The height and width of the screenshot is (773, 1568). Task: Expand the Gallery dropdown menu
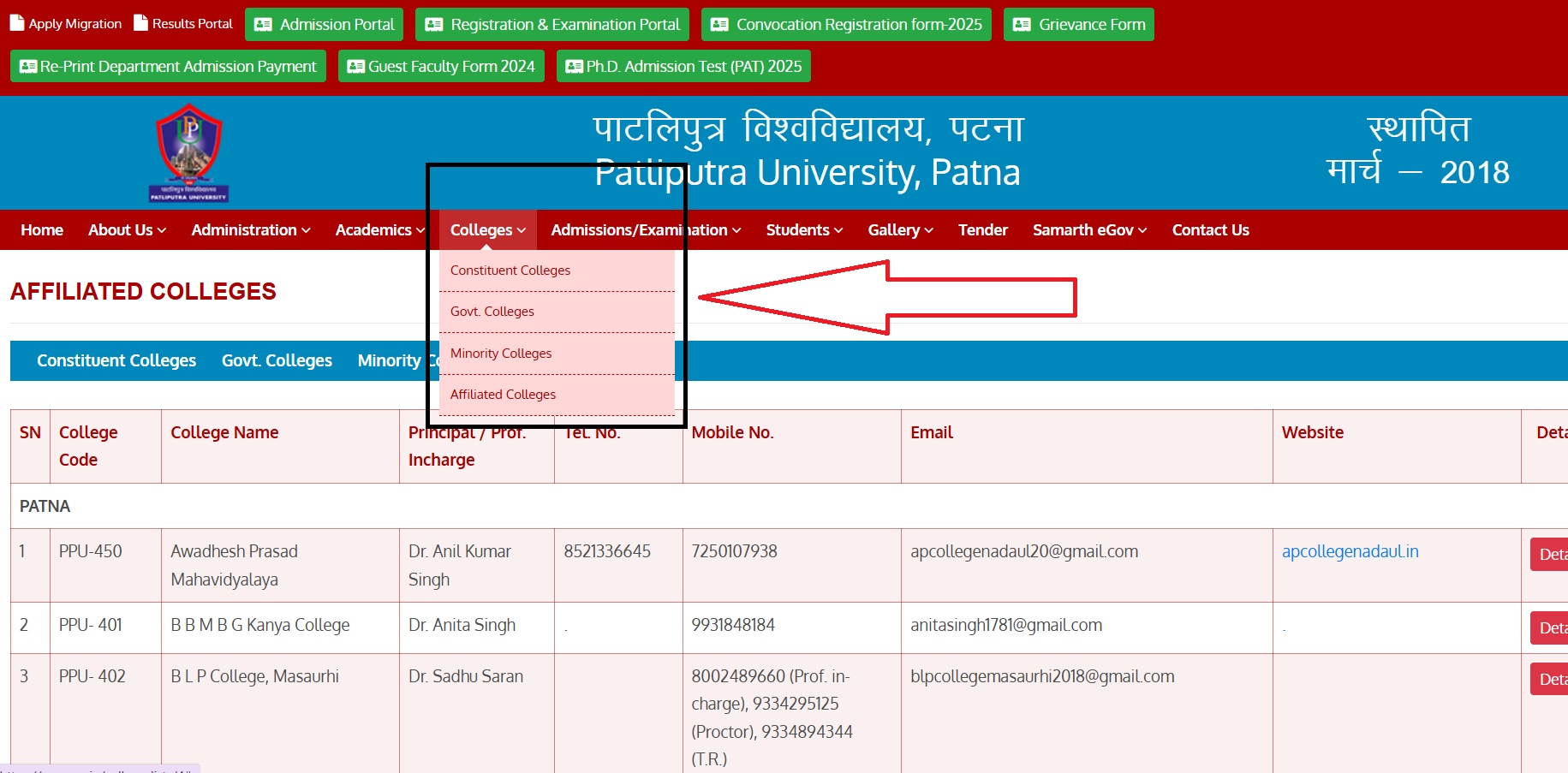[x=900, y=230]
